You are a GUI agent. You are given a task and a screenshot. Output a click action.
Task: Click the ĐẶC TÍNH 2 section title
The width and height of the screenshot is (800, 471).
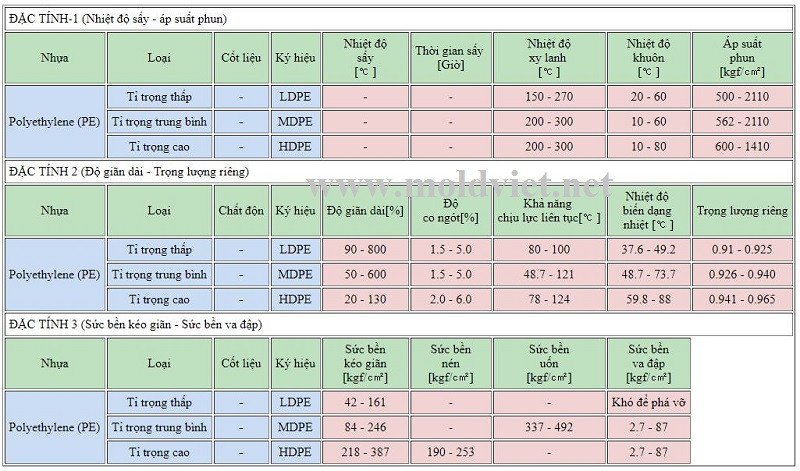click(129, 172)
